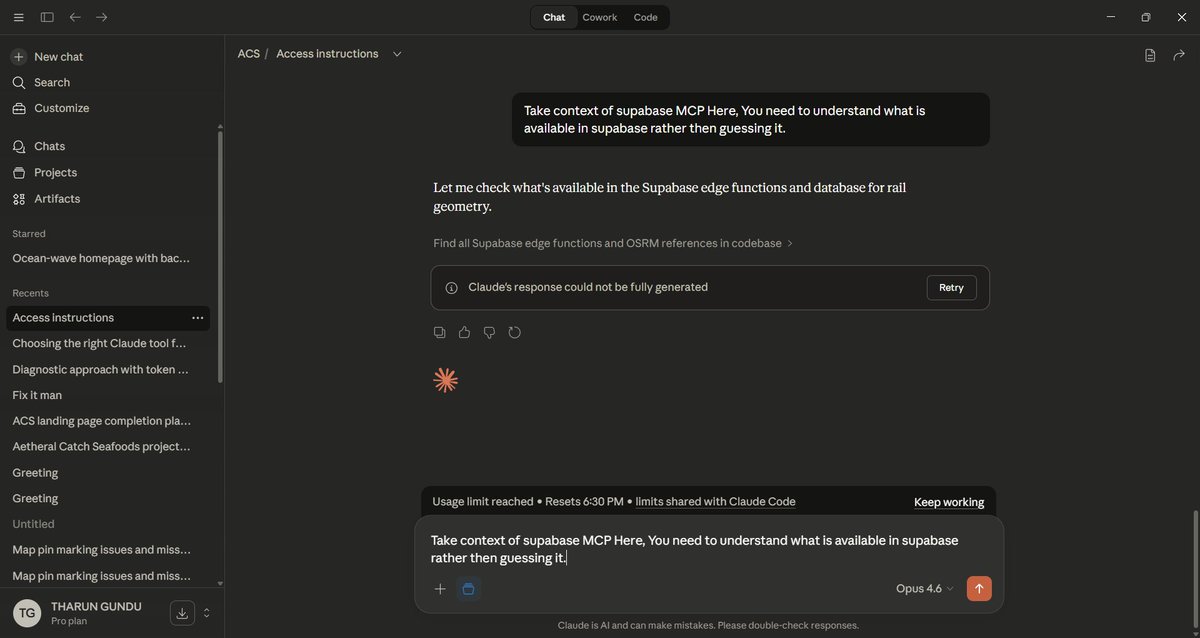
Task: Open the document icon in header
Action: click(1150, 55)
